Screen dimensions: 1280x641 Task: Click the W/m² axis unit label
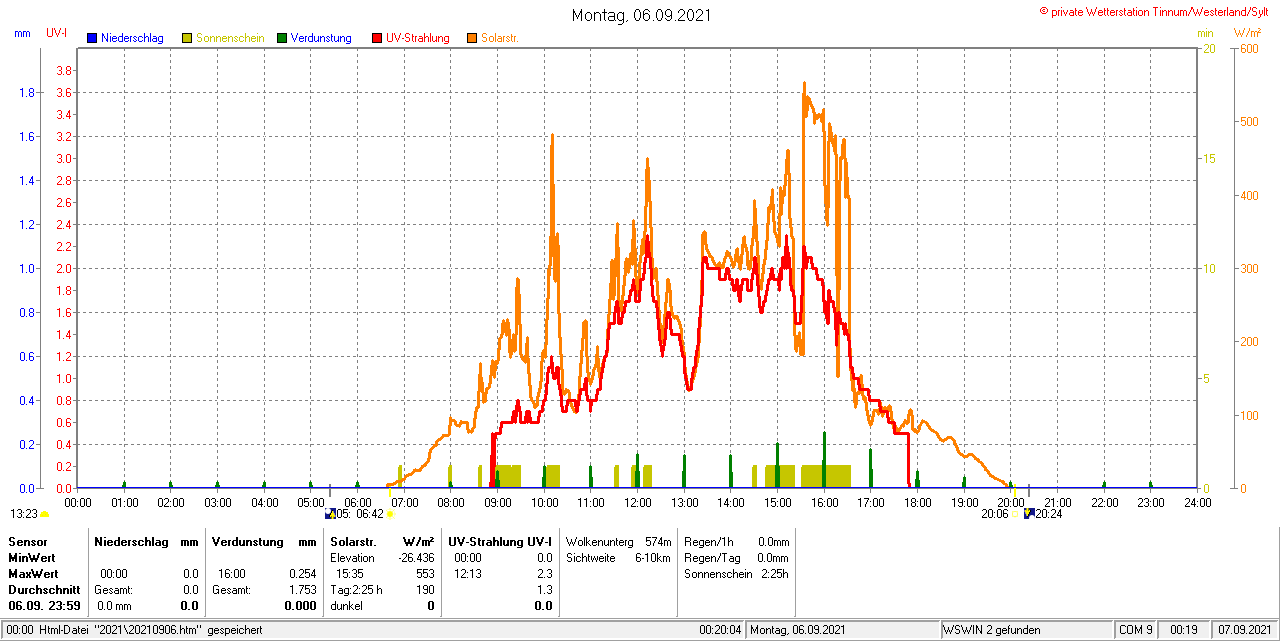(x=1247, y=33)
